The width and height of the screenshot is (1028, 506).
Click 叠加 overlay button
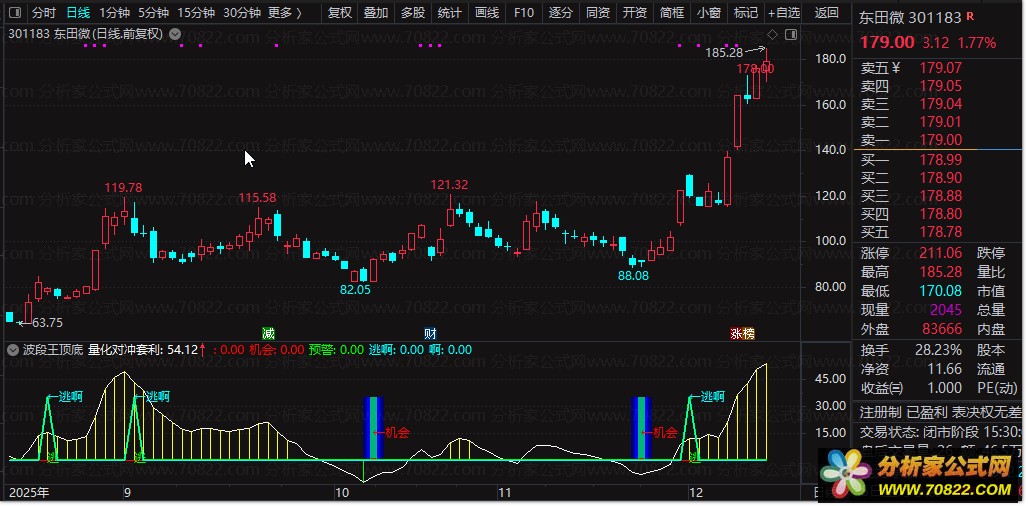[376, 12]
